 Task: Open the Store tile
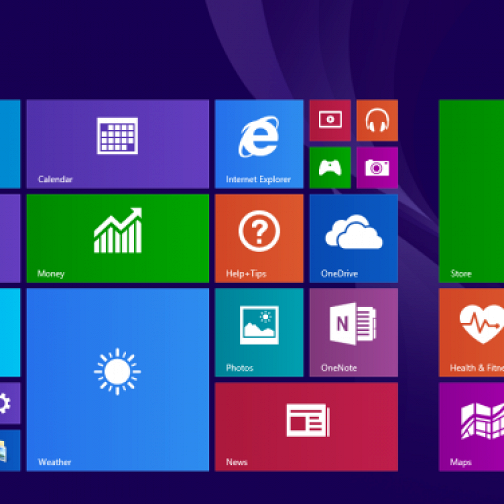click(471, 191)
